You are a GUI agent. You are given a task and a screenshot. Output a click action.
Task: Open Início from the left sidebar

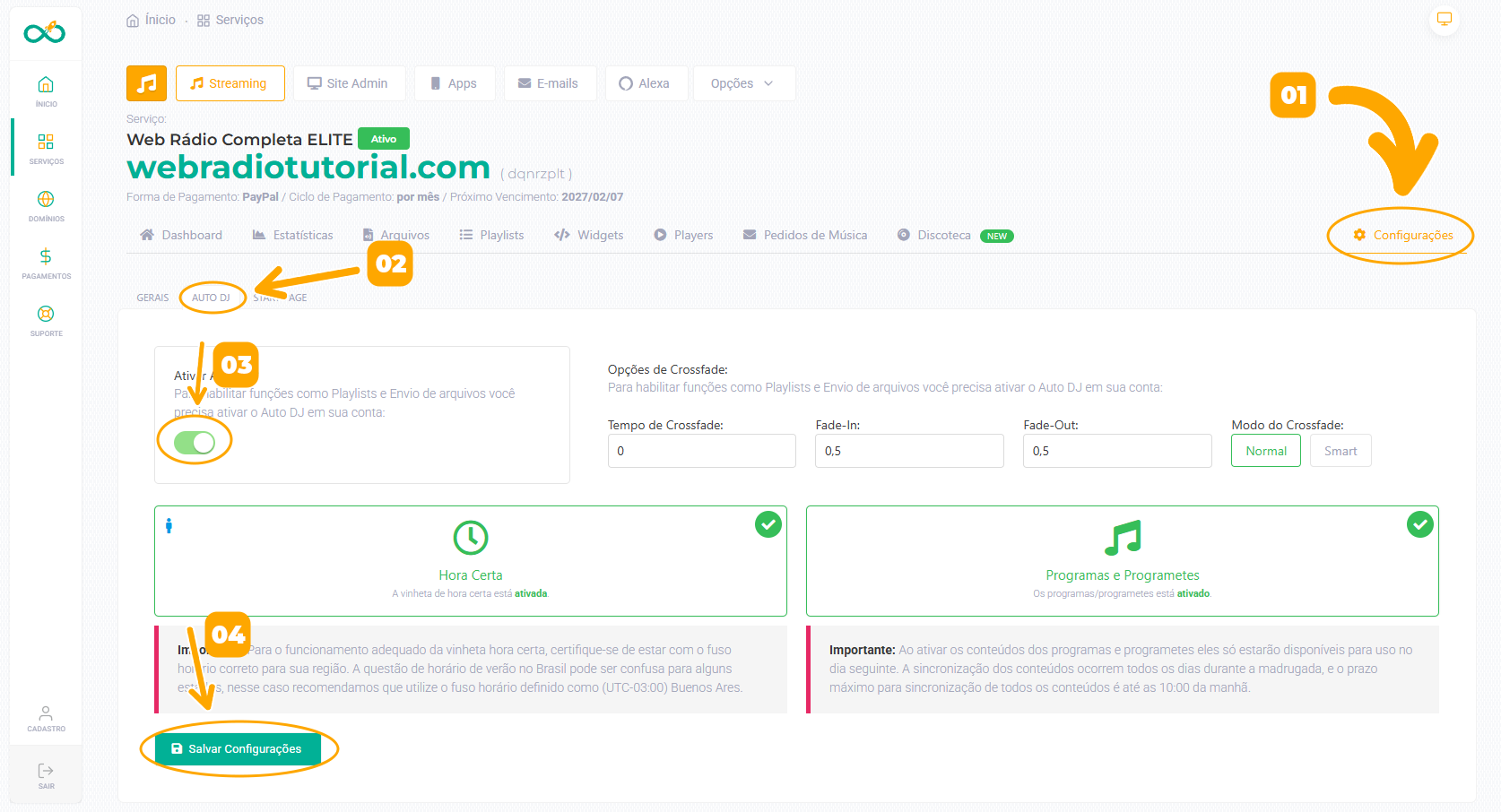pos(46,91)
